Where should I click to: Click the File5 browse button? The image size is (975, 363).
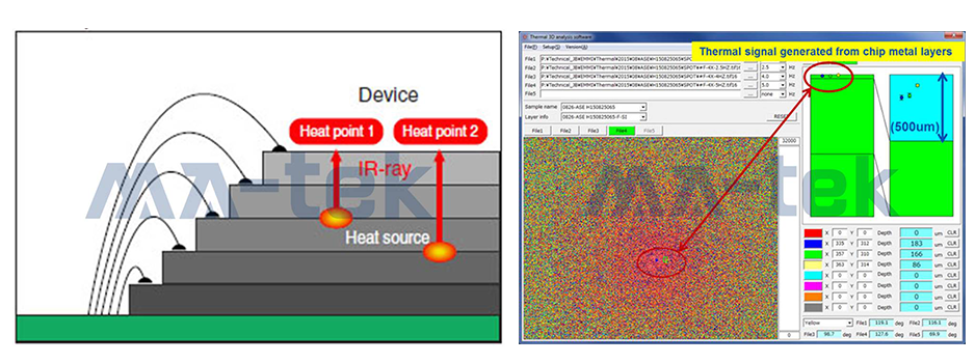tap(751, 94)
